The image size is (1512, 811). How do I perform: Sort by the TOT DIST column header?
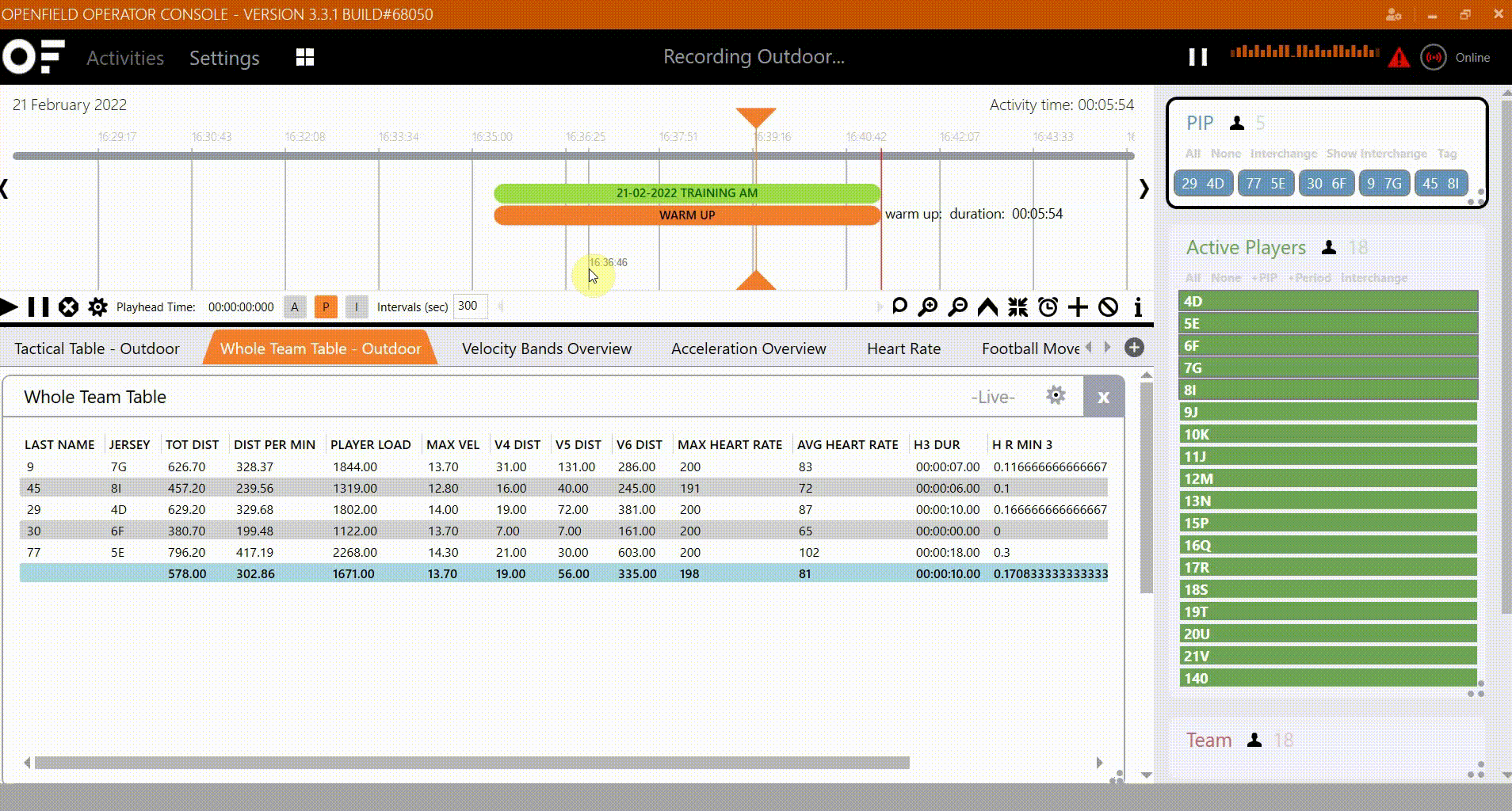[192, 444]
